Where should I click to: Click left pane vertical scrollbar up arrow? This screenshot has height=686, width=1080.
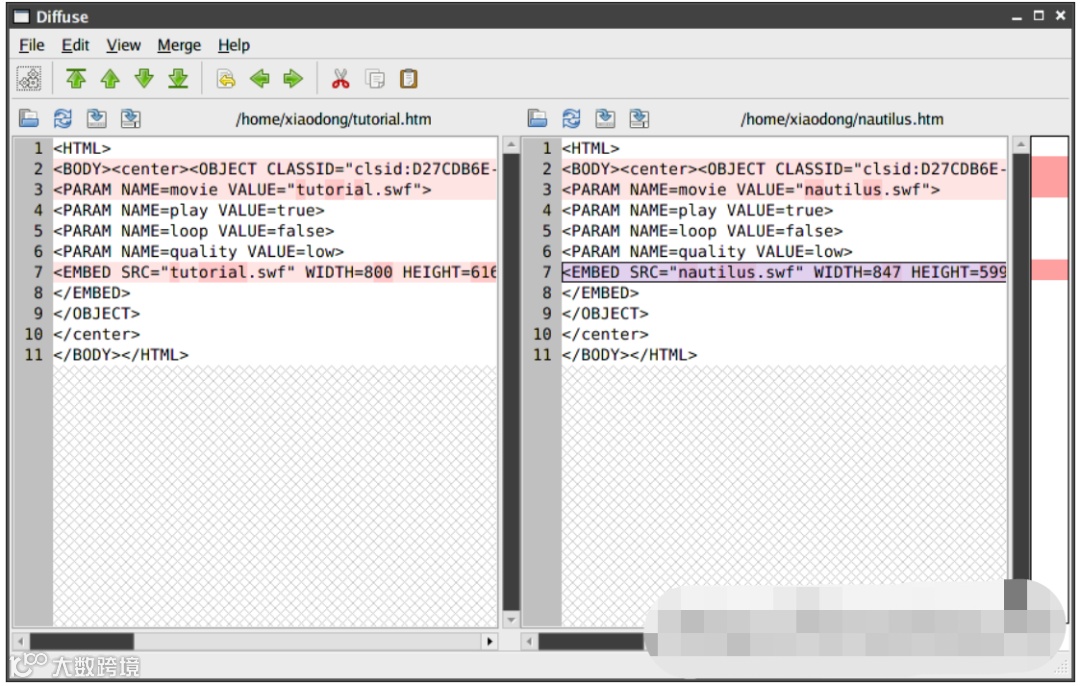[511, 145]
